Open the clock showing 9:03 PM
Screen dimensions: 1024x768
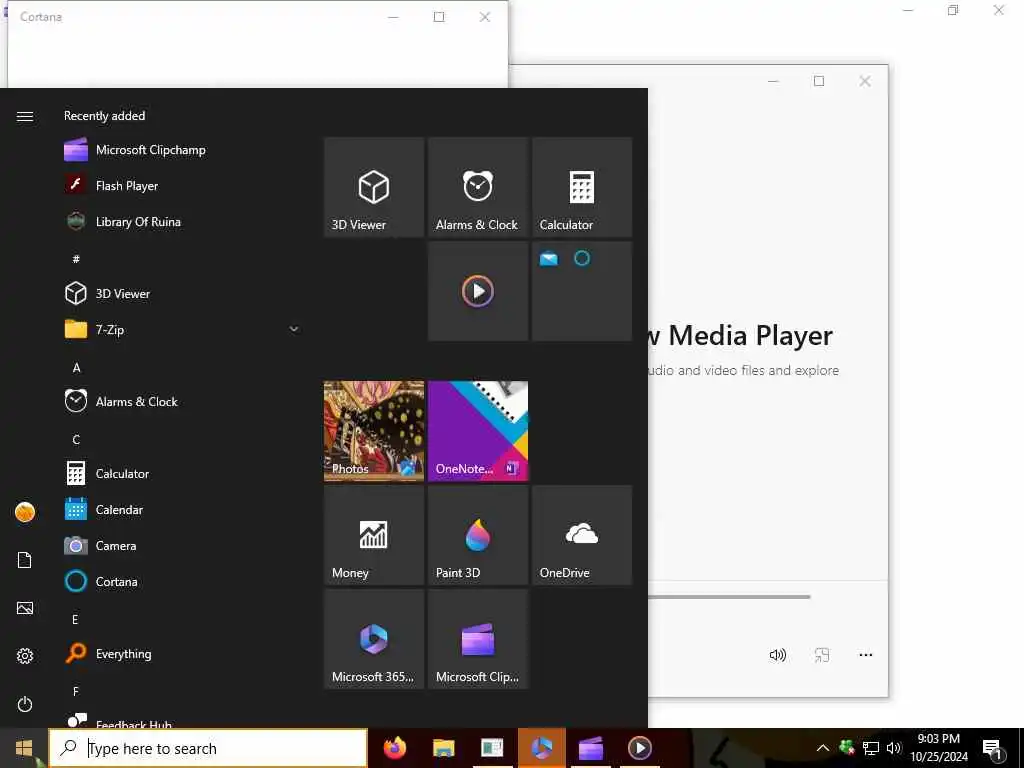[939, 748]
